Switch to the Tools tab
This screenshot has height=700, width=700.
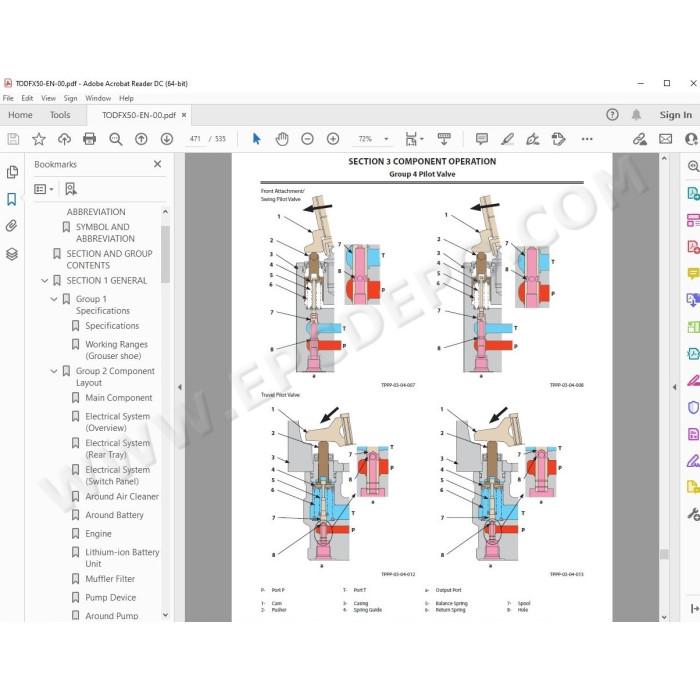coord(60,115)
